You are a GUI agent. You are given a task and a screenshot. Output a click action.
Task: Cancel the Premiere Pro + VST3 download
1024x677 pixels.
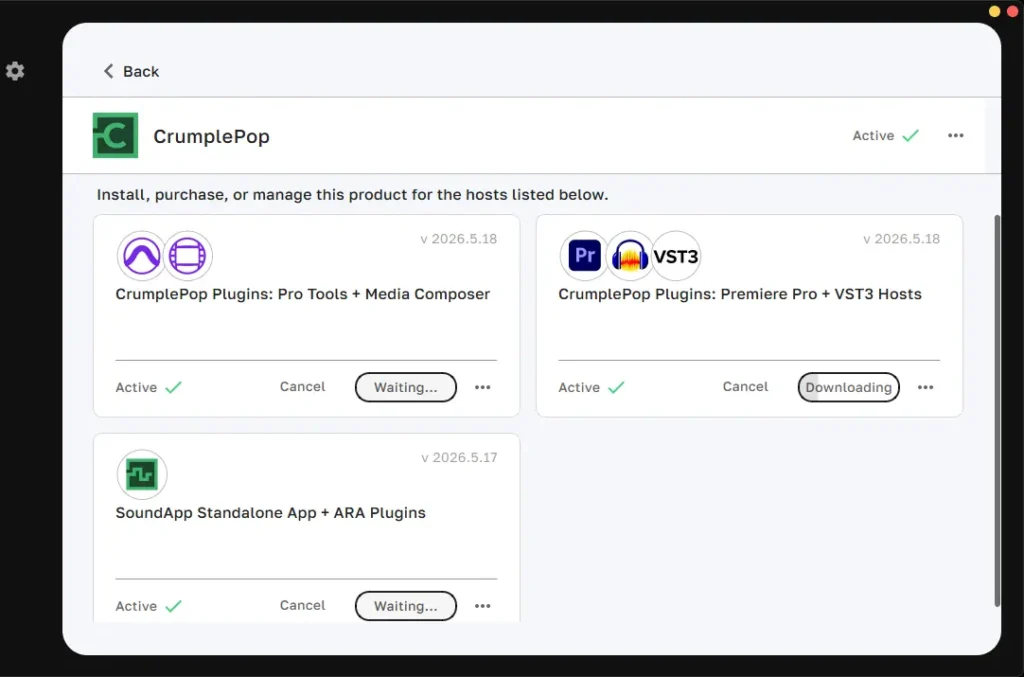pos(745,386)
